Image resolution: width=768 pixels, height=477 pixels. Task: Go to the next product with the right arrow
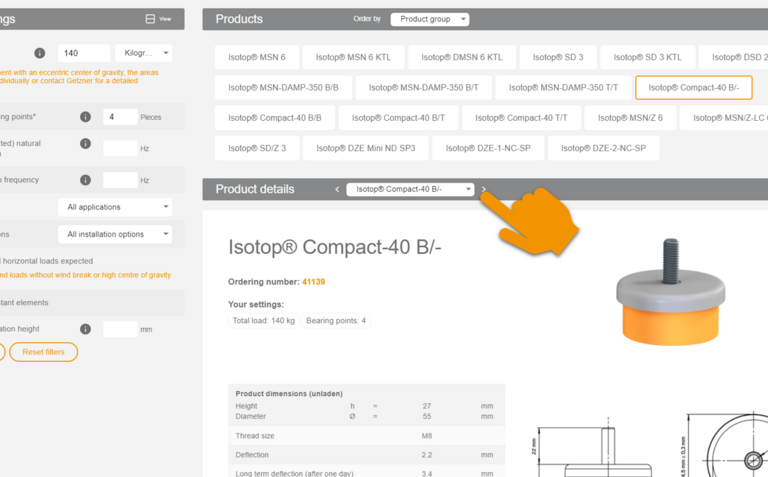pos(484,189)
